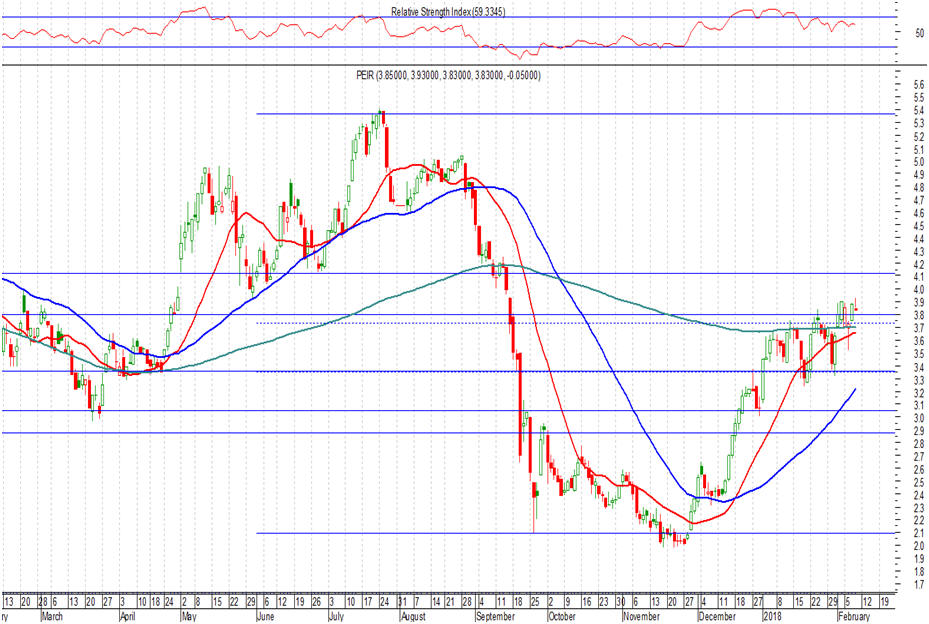Click the 2.1 price axis label
This screenshot has height=624, width=929.
coord(919,533)
